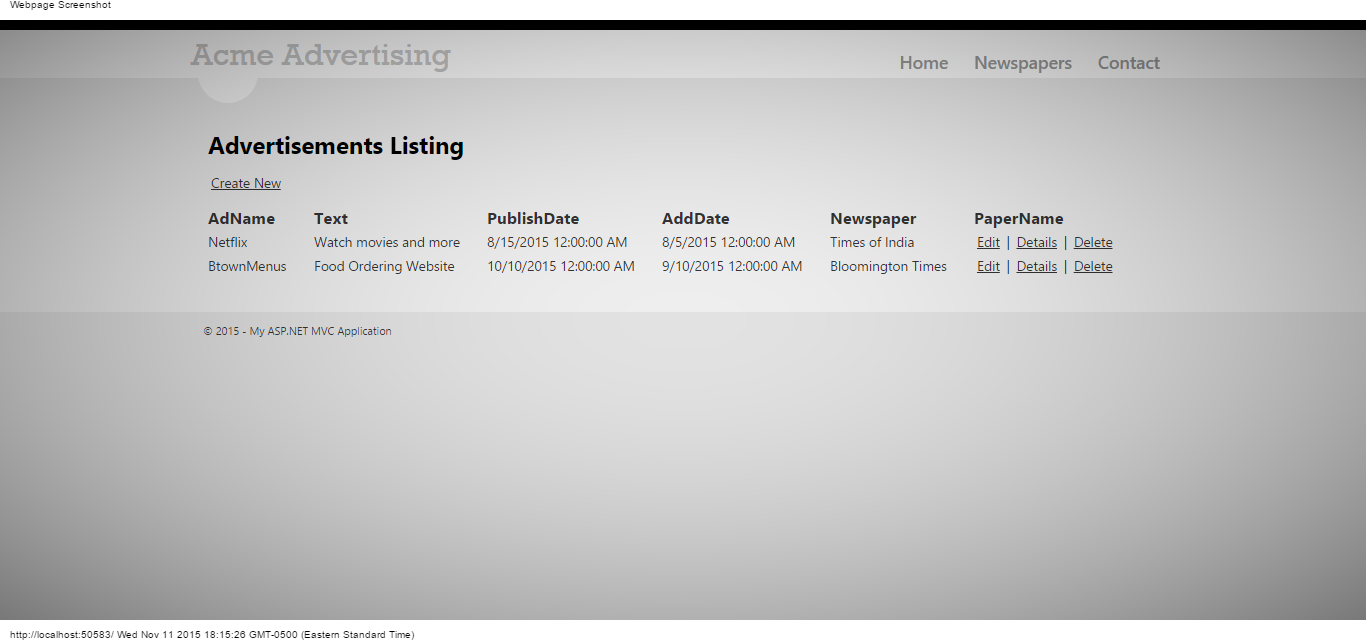The image size is (1366, 640).
Task: Go to the Newspapers page
Action: (1022, 63)
